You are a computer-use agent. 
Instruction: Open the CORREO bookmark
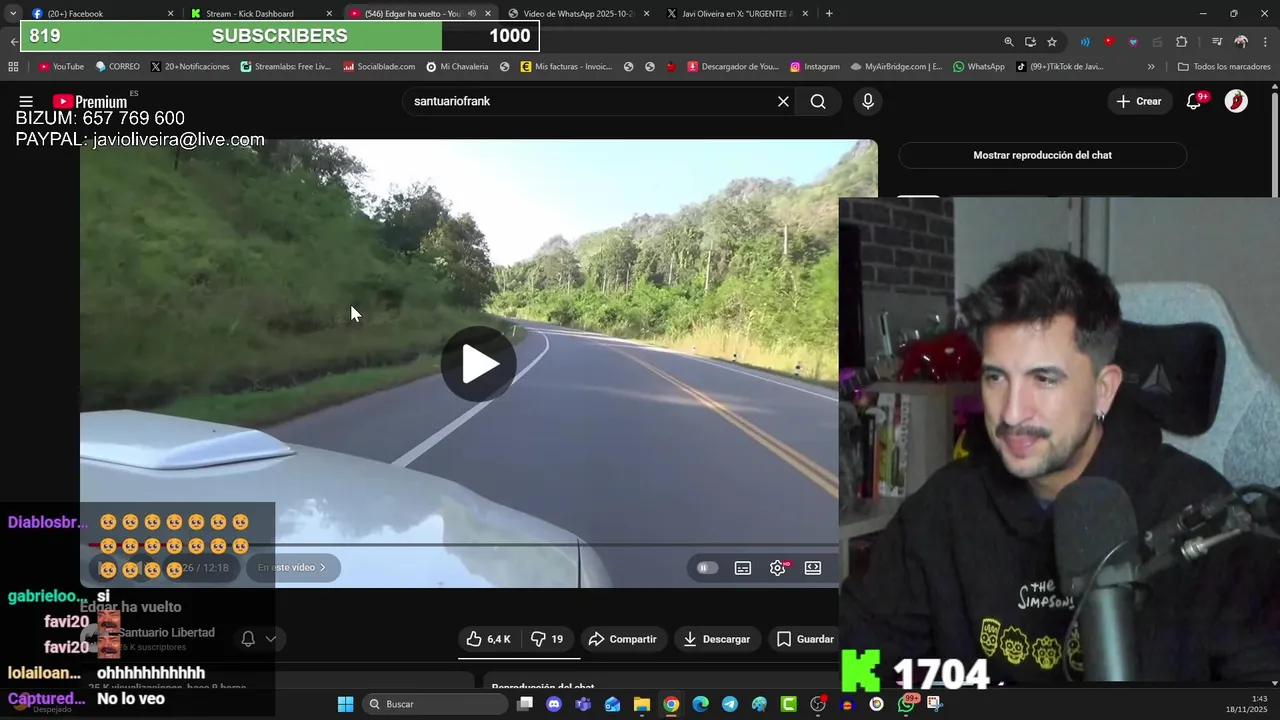coord(117,67)
